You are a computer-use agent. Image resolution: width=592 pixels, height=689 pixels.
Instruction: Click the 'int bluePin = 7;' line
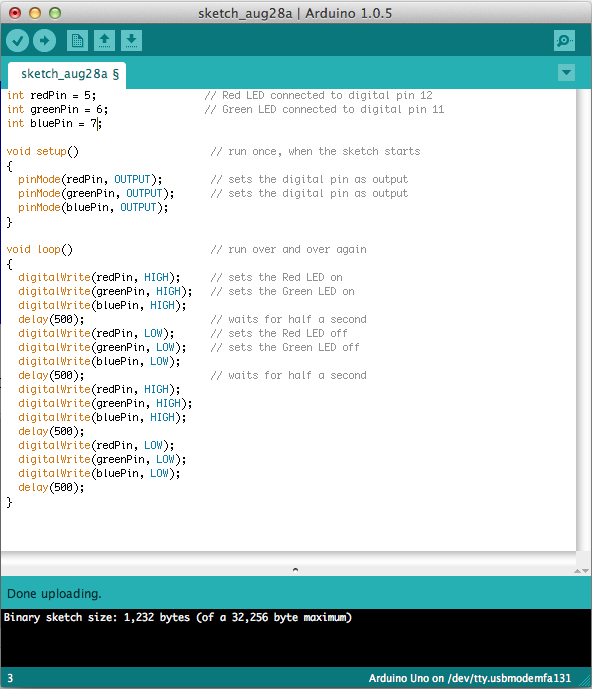(54, 123)
